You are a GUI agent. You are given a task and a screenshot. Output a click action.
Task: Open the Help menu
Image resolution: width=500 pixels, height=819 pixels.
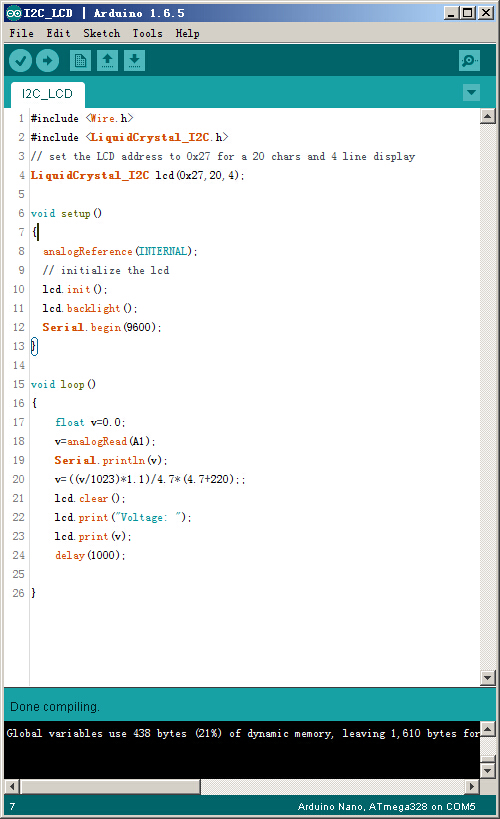[187, 33]
